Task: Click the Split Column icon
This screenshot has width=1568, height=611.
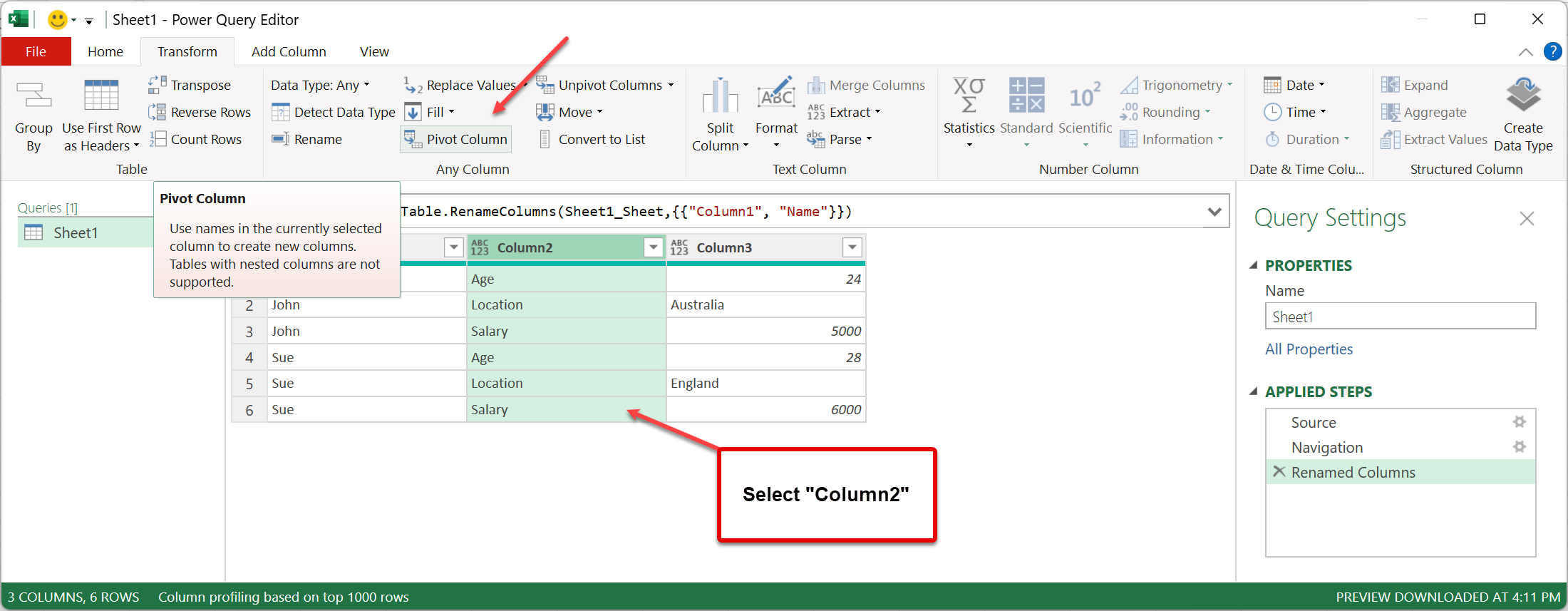Action: [720, 96]
